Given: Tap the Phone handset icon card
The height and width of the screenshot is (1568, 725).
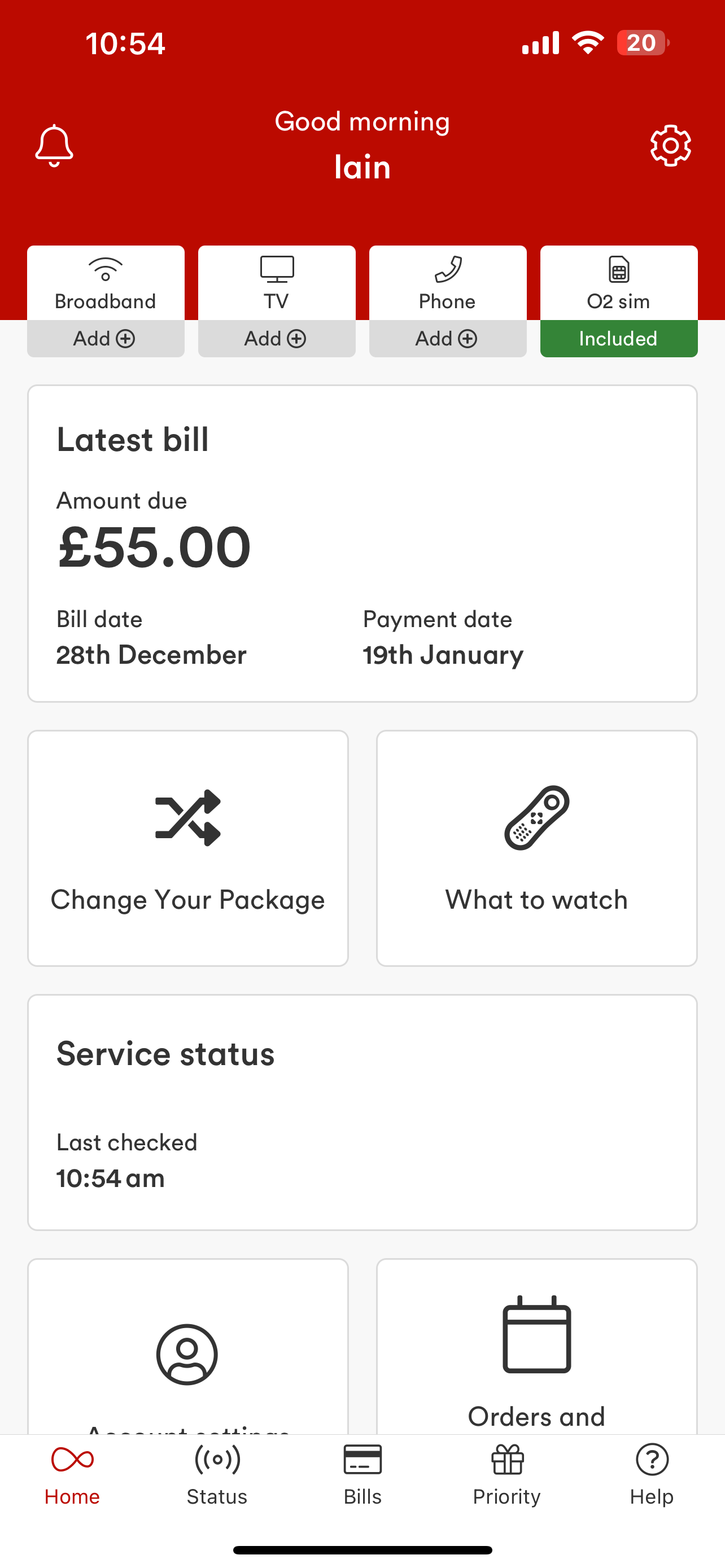Looking at the screenshot, I should click(x=448, y=283).
